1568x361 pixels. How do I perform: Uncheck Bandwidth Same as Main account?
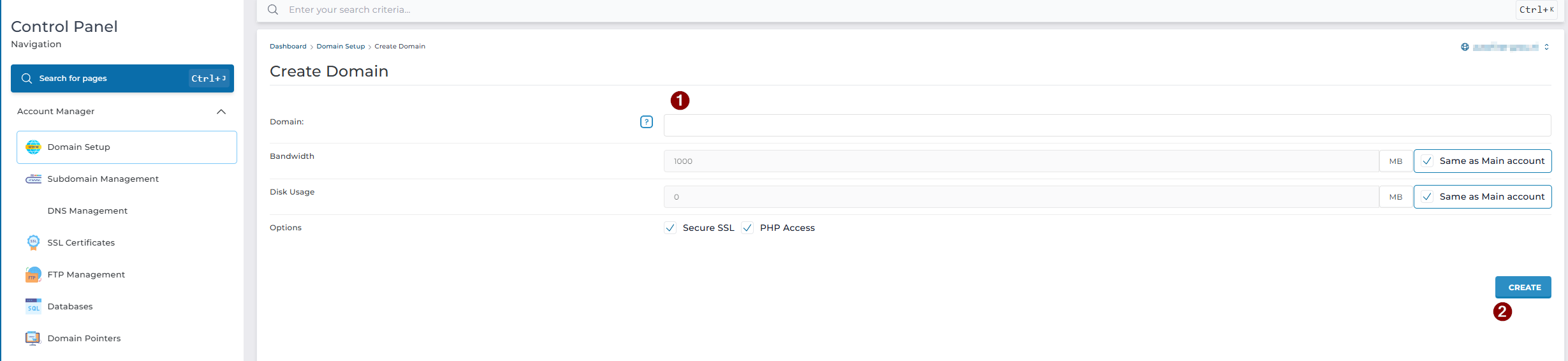coord(1427,161)
